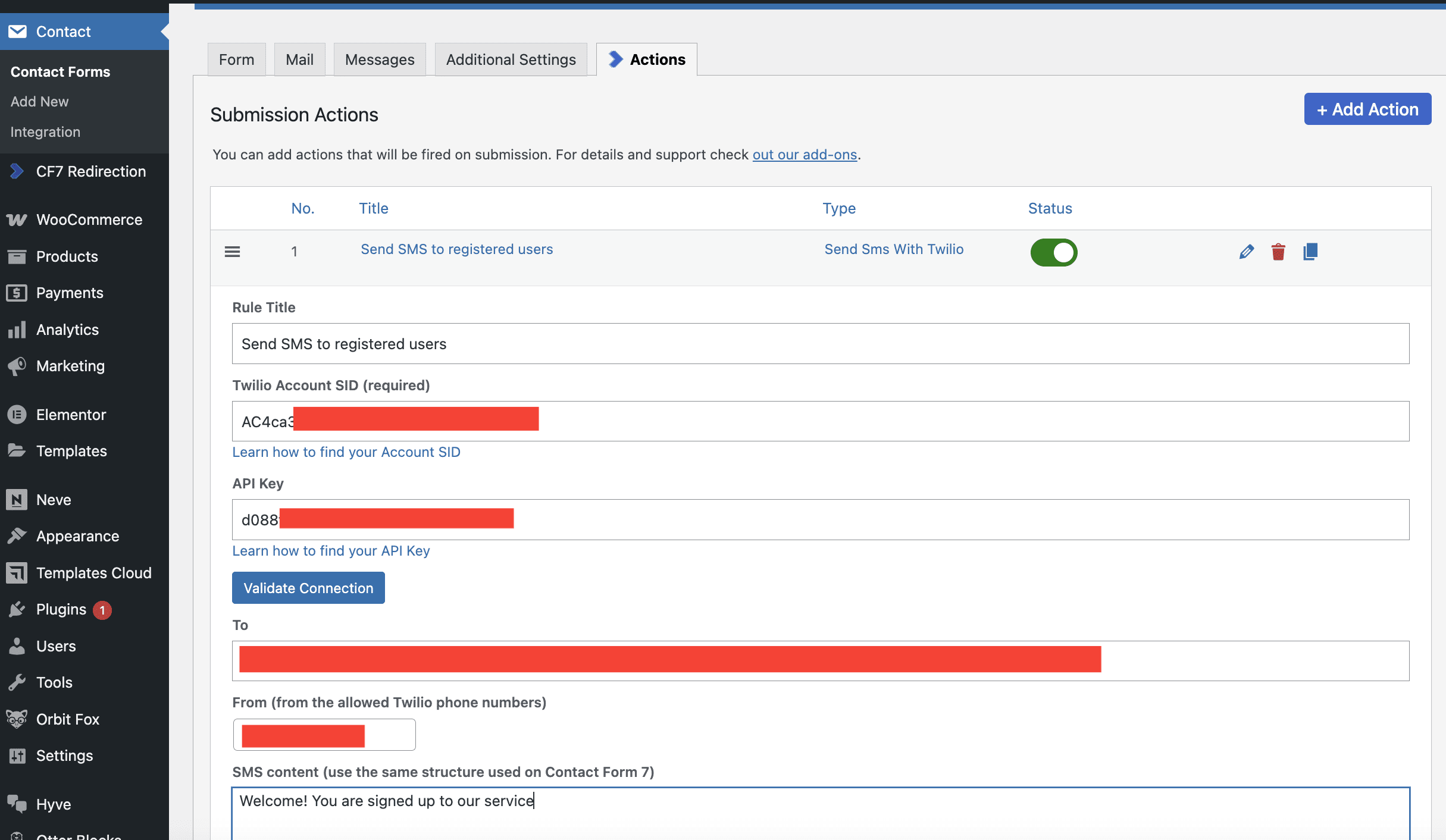
Task: Grab the hamburger reorder handle icon
Action: pyautogui.click(x=232, y=252)
